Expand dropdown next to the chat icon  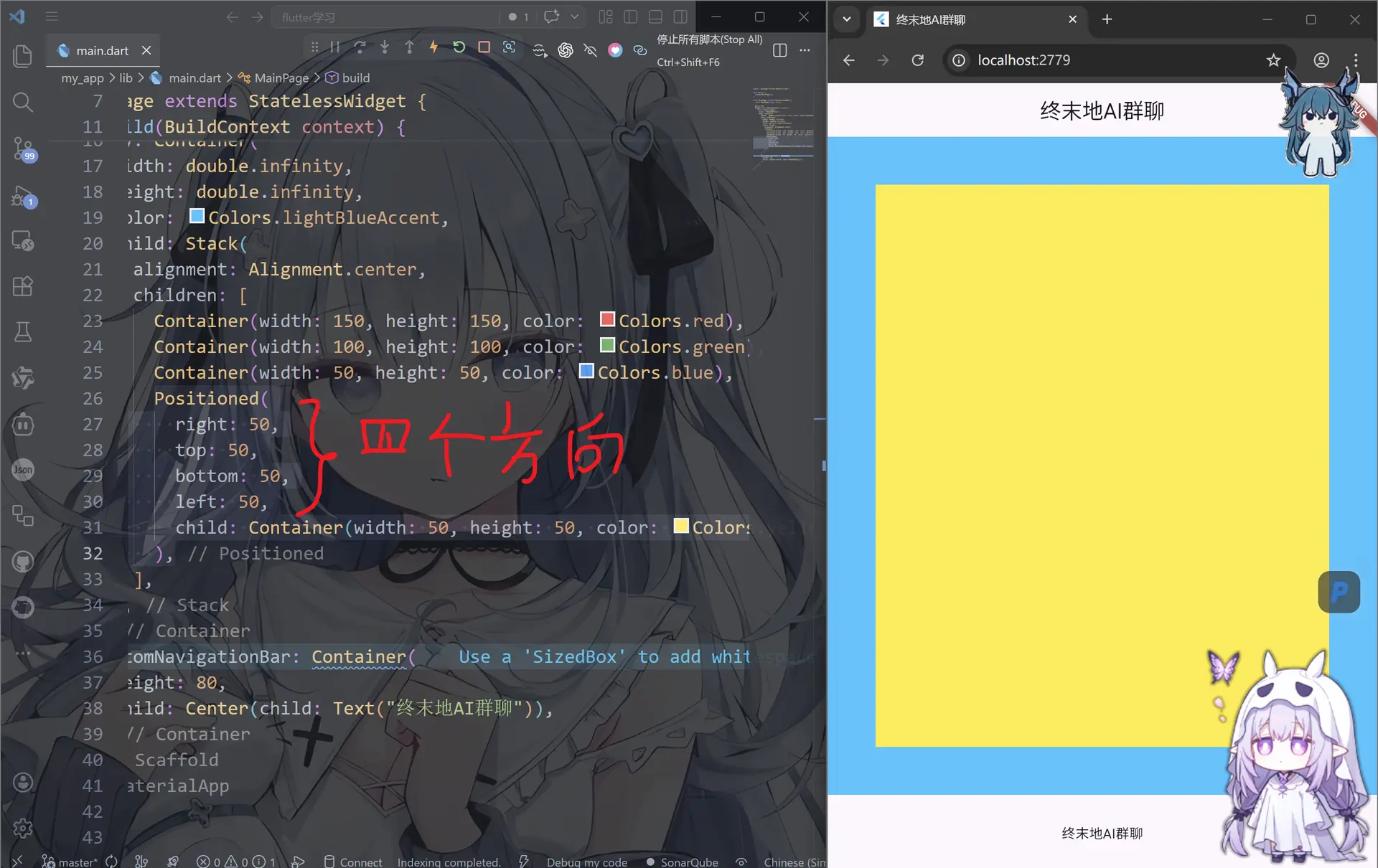[574, 16]
